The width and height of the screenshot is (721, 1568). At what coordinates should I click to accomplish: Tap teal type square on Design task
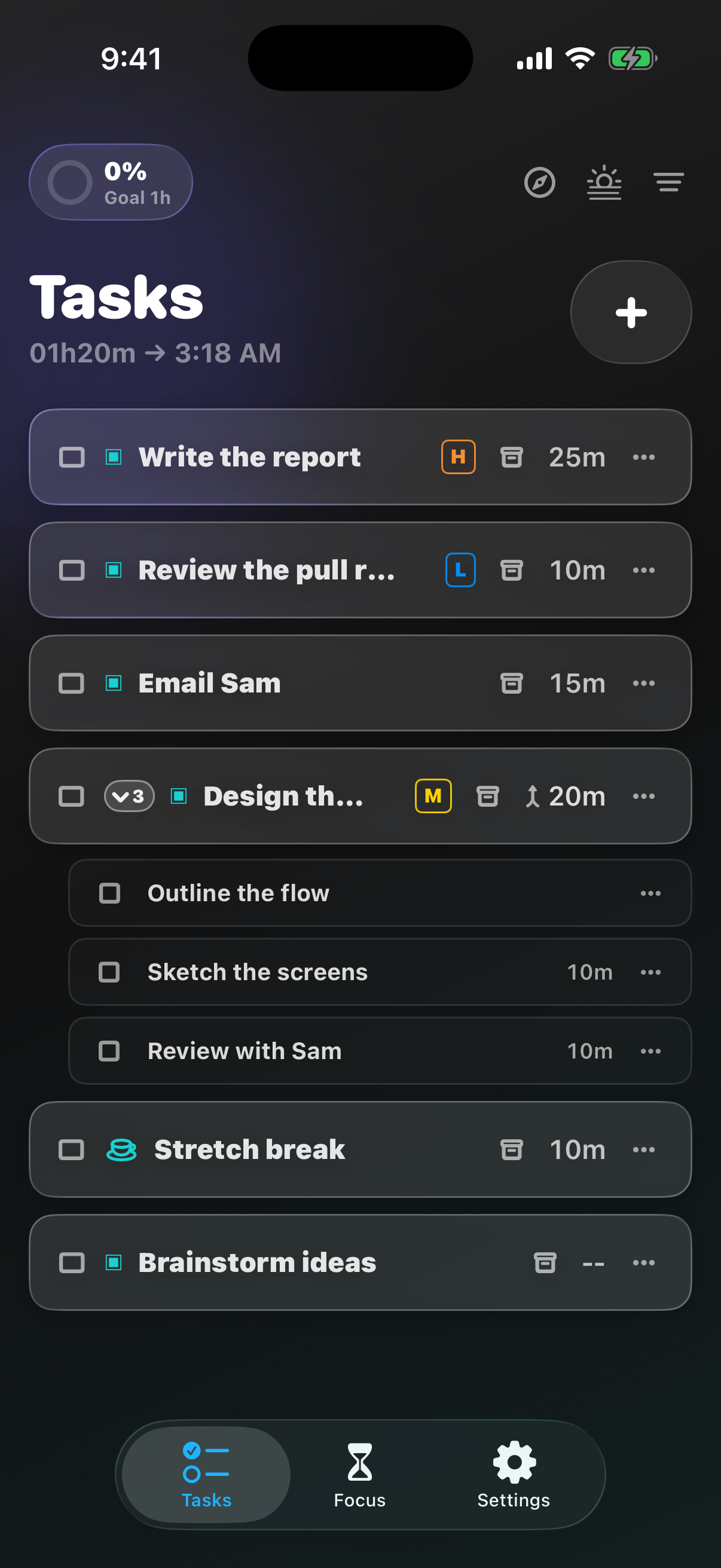pyautogui.click(x=179, y=796)
